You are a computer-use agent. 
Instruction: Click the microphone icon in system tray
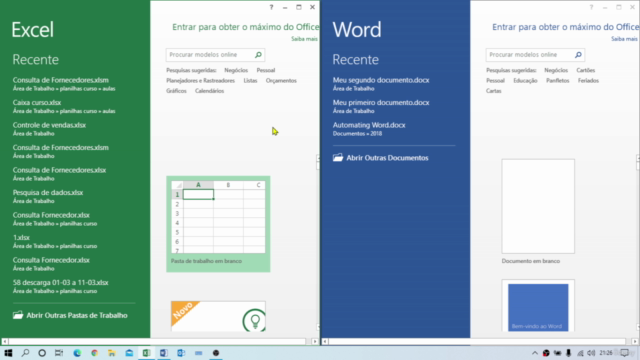[569, 353]
